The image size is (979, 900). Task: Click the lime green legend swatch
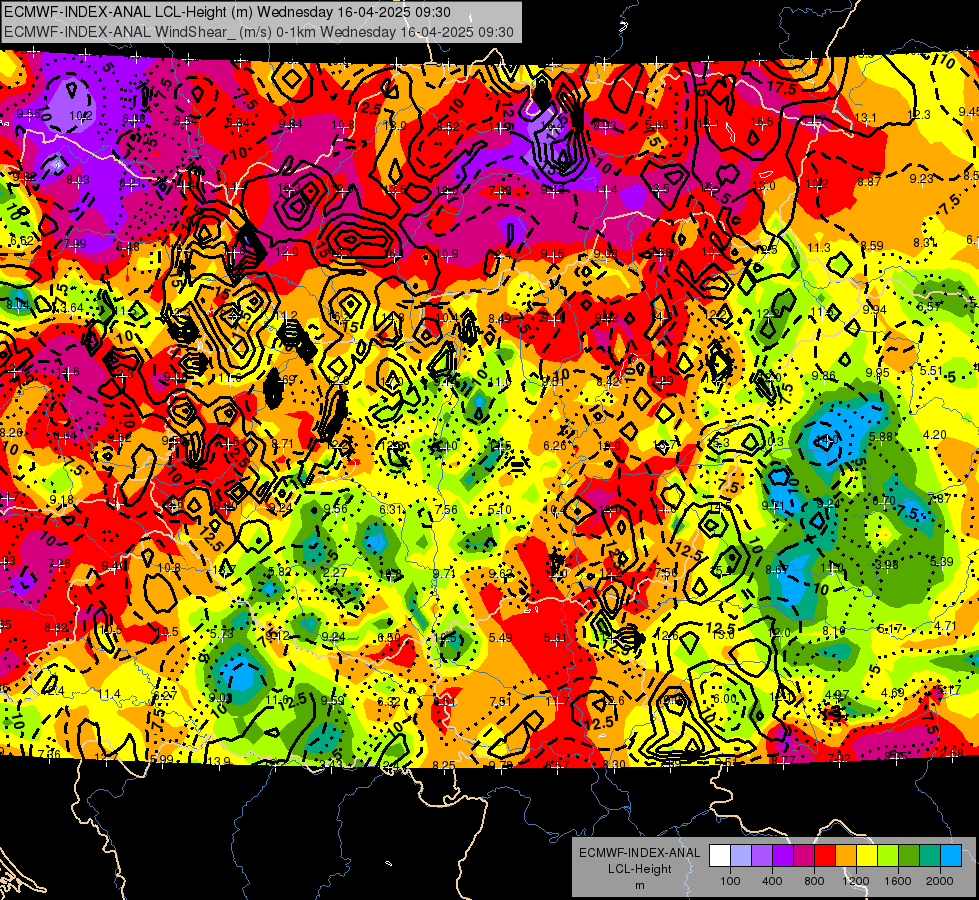click(x=888, y=855)
